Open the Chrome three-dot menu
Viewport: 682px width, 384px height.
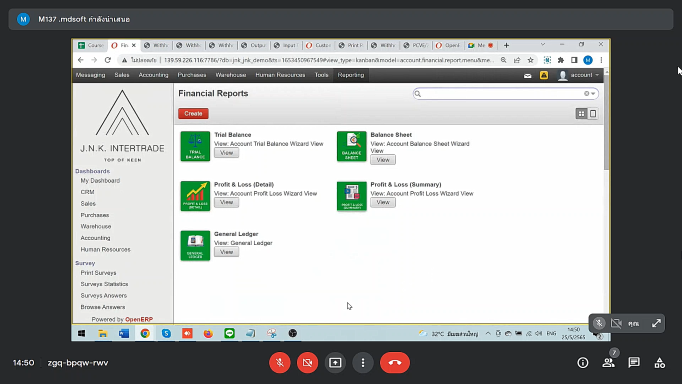(x=601, y=60)
